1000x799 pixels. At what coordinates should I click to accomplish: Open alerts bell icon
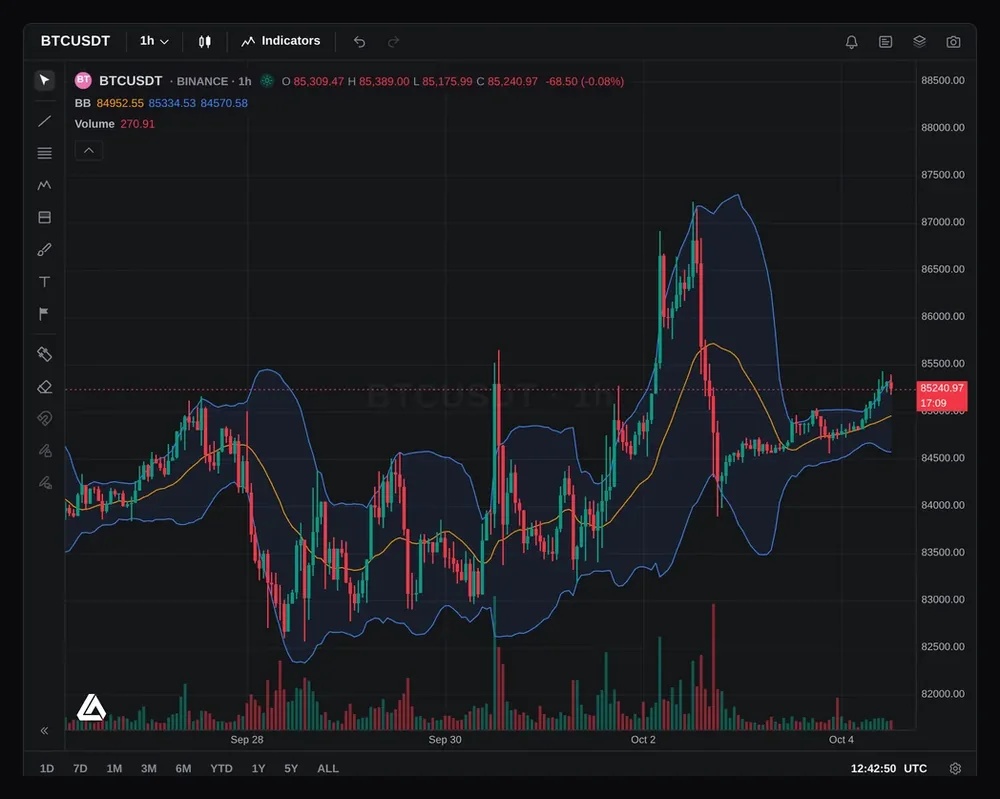(851, 41)
